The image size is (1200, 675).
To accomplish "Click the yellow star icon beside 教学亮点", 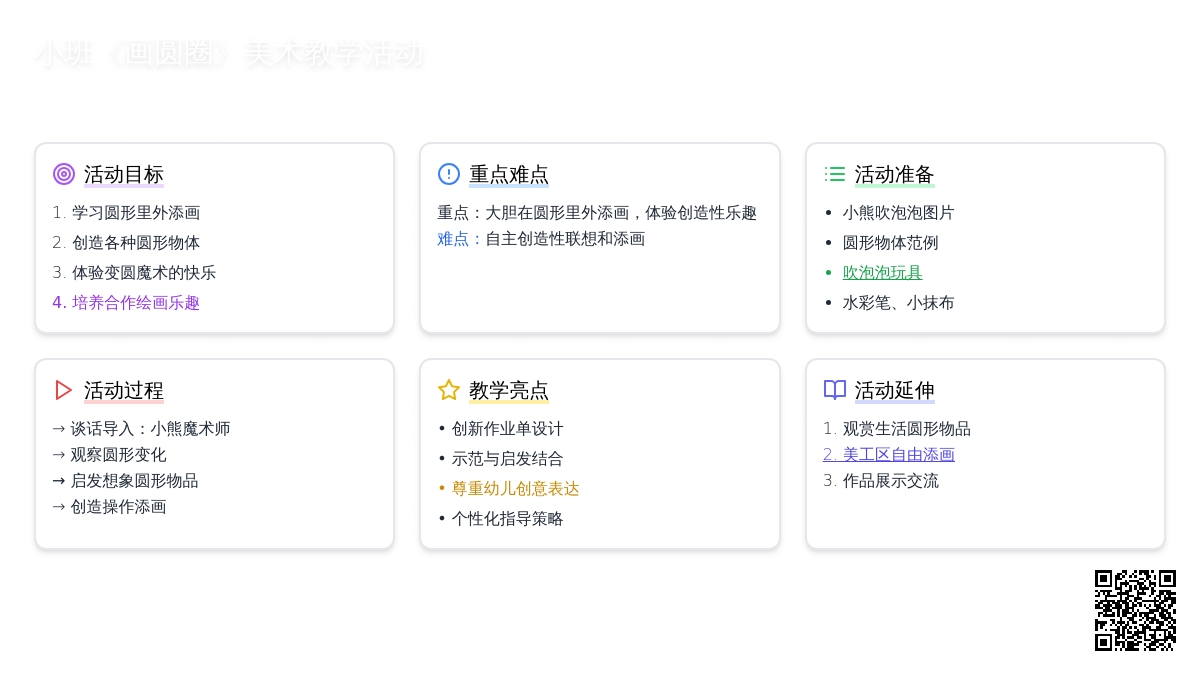I will [449, 390].
